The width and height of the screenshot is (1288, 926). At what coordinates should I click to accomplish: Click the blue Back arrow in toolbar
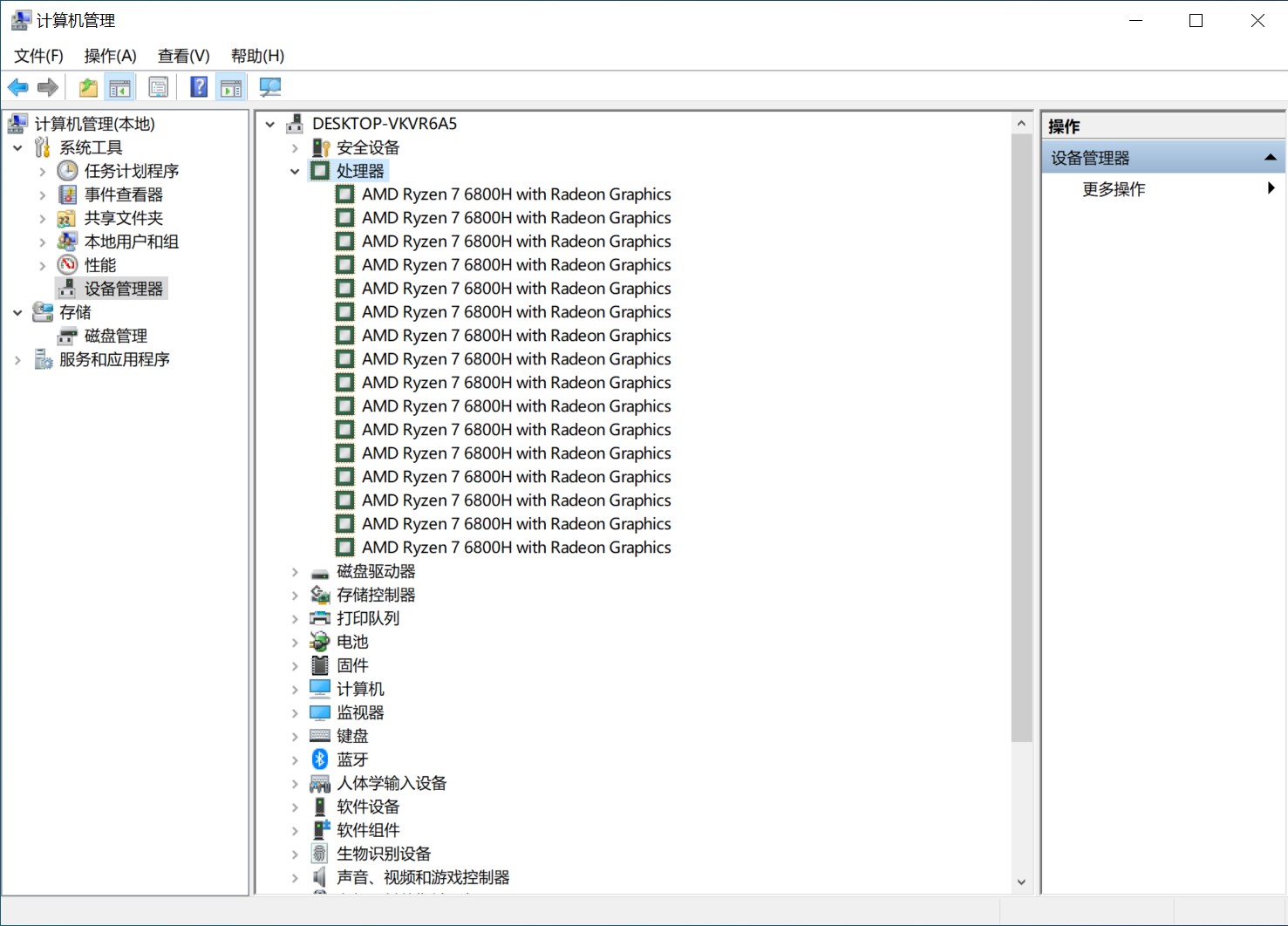17,87
